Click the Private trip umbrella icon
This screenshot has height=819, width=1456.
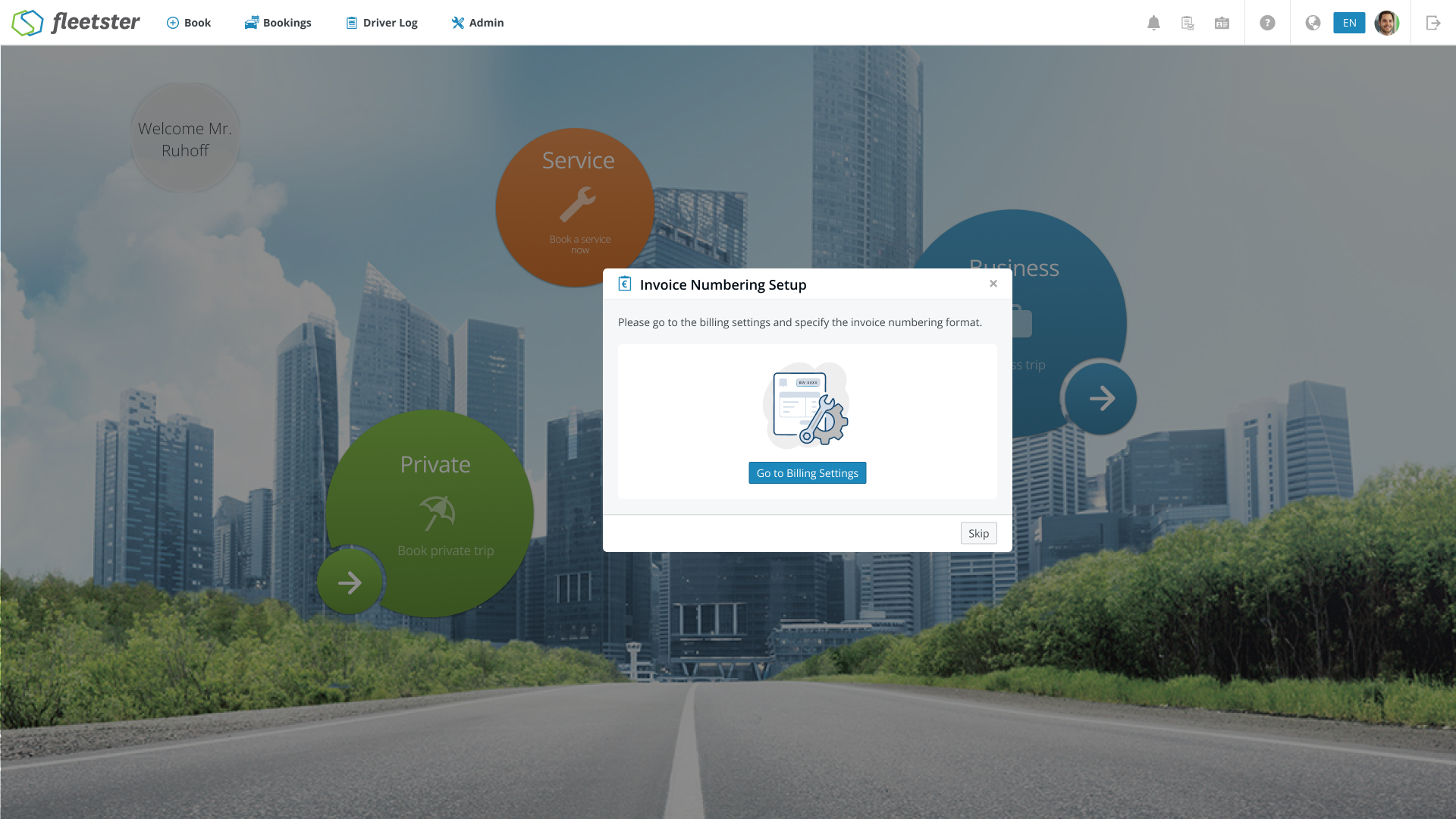438,513
